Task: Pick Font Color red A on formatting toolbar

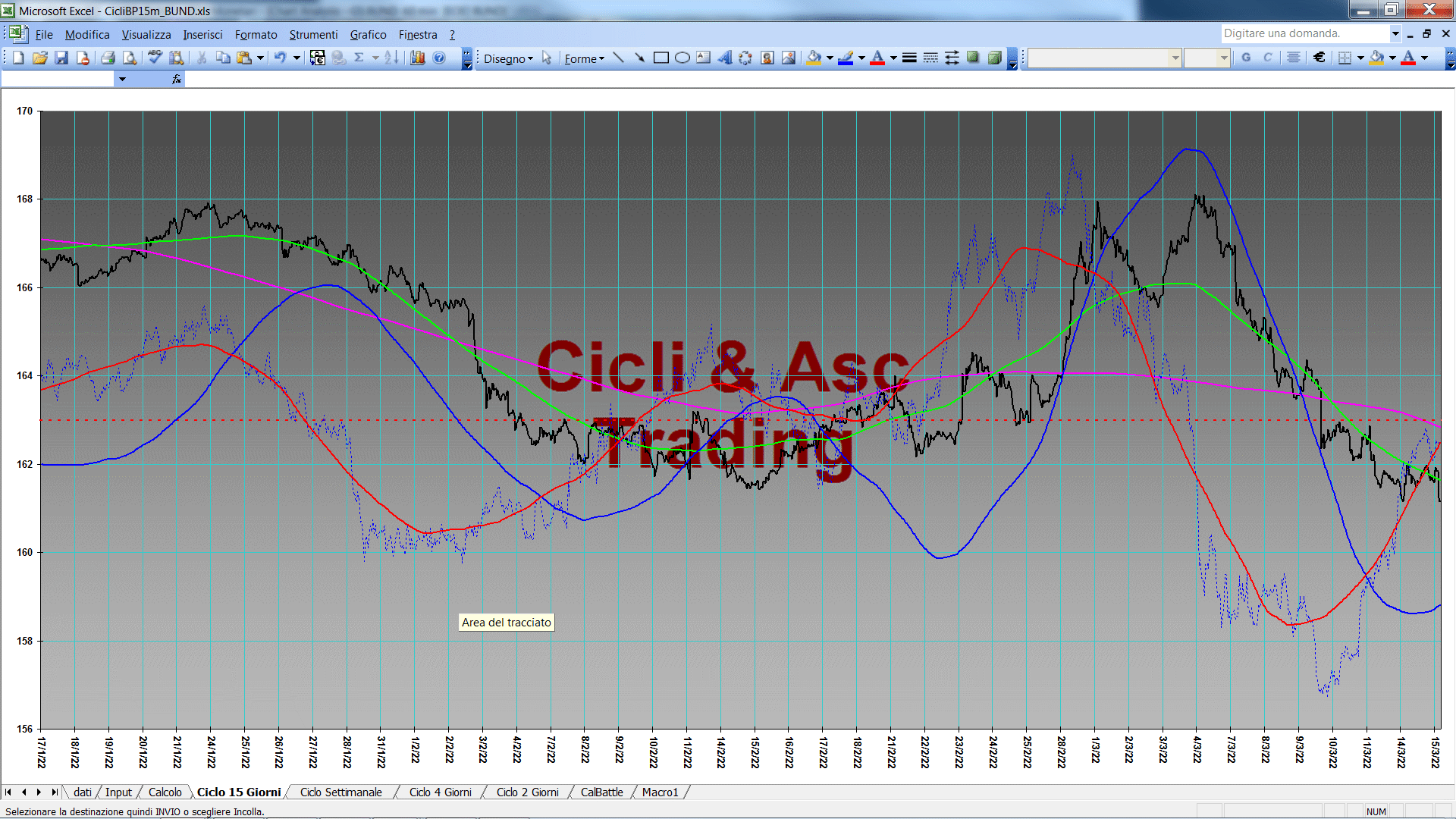Action: 1408,58
